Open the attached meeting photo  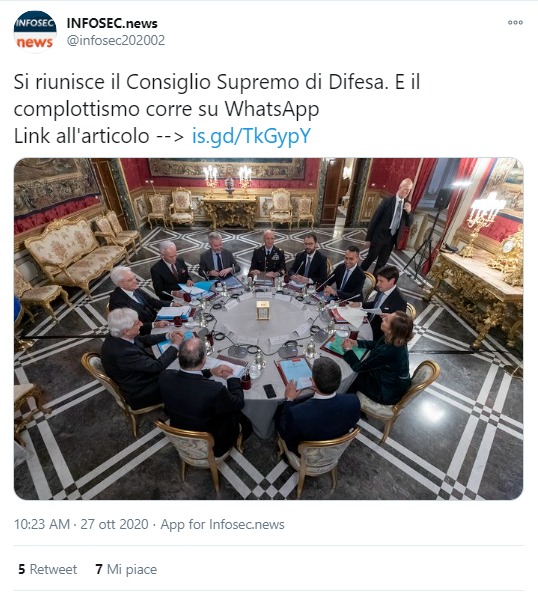point(268,329)
